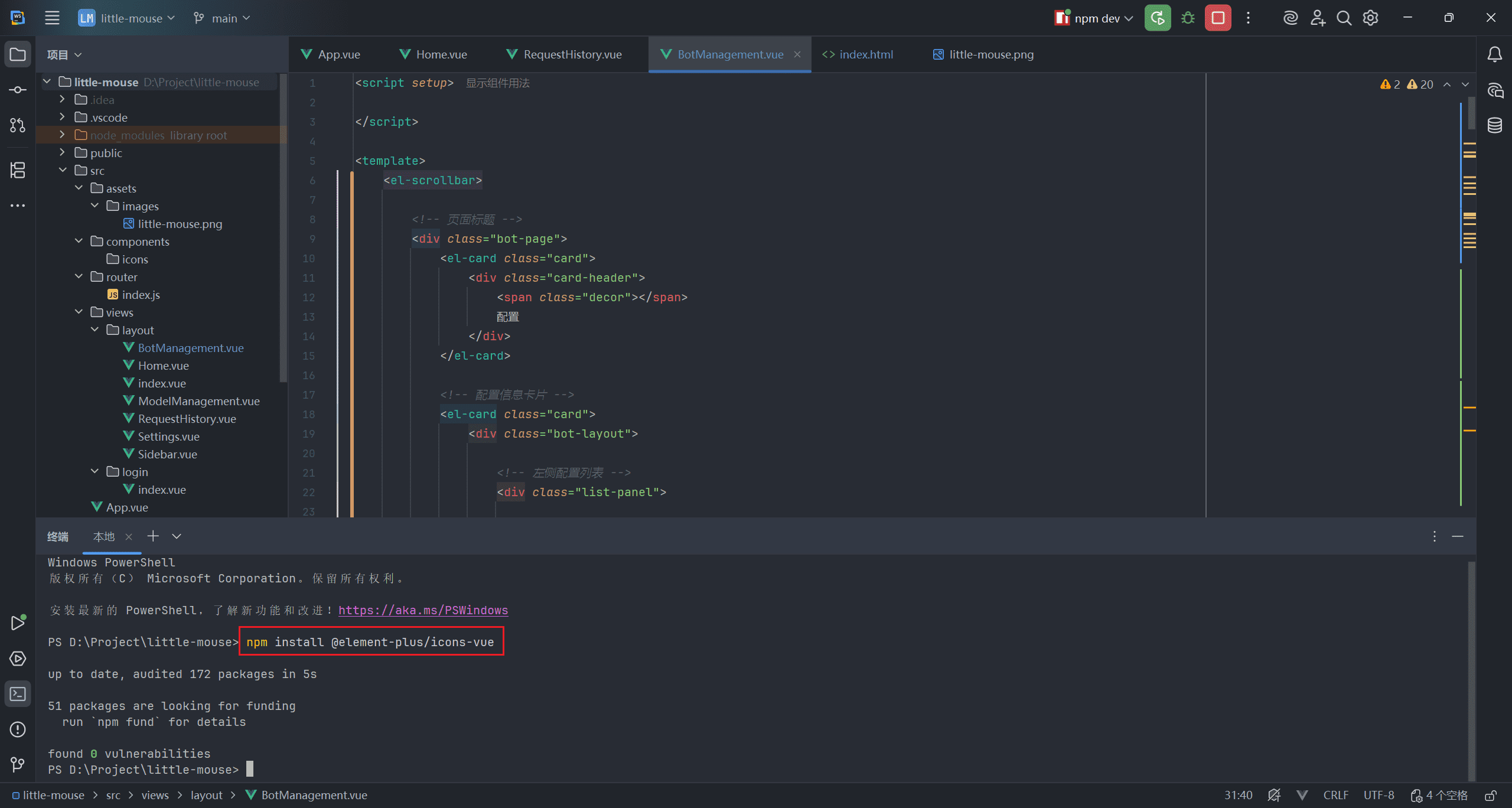Stop the running npm dev process
This screenshot has height=808, width=1512.
click(x=1218, y=18)
